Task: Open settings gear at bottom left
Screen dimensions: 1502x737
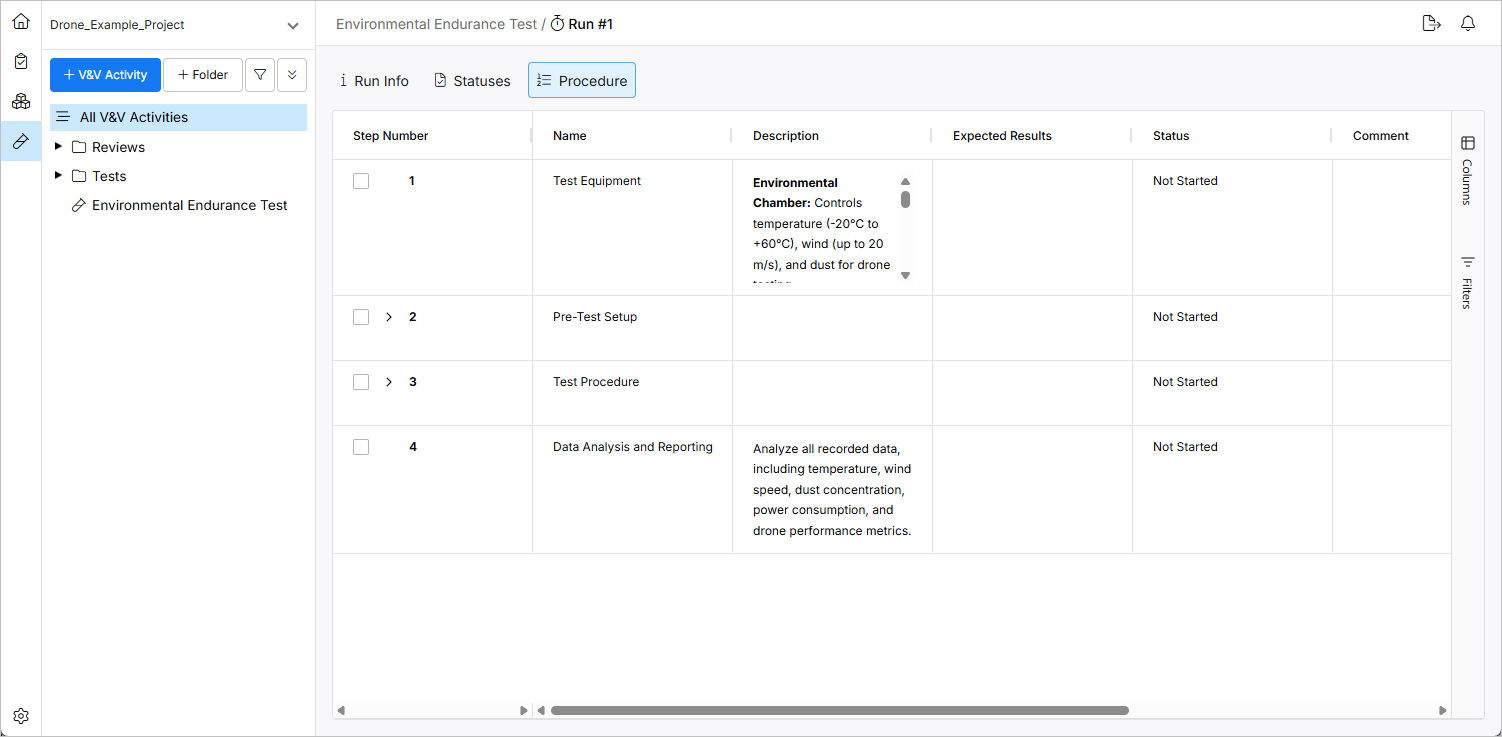Action: (x=21, y=716)
